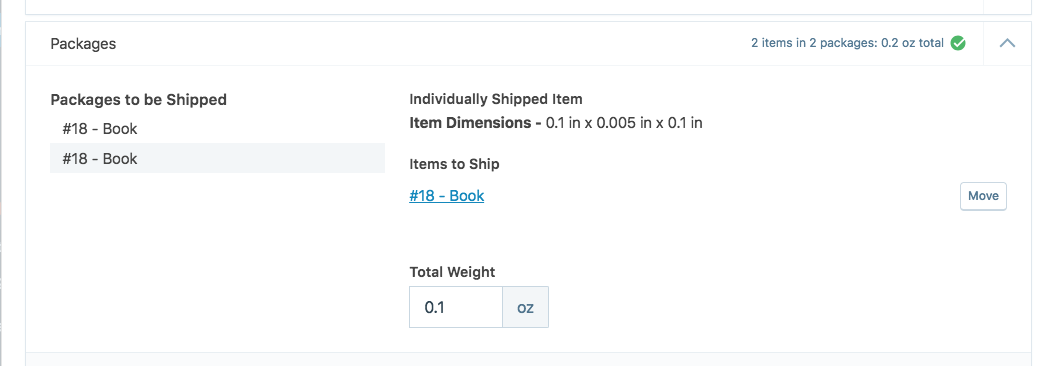1043x366 pixels.
Task: Click the Items to Ship label
Action: coord(454,164)
